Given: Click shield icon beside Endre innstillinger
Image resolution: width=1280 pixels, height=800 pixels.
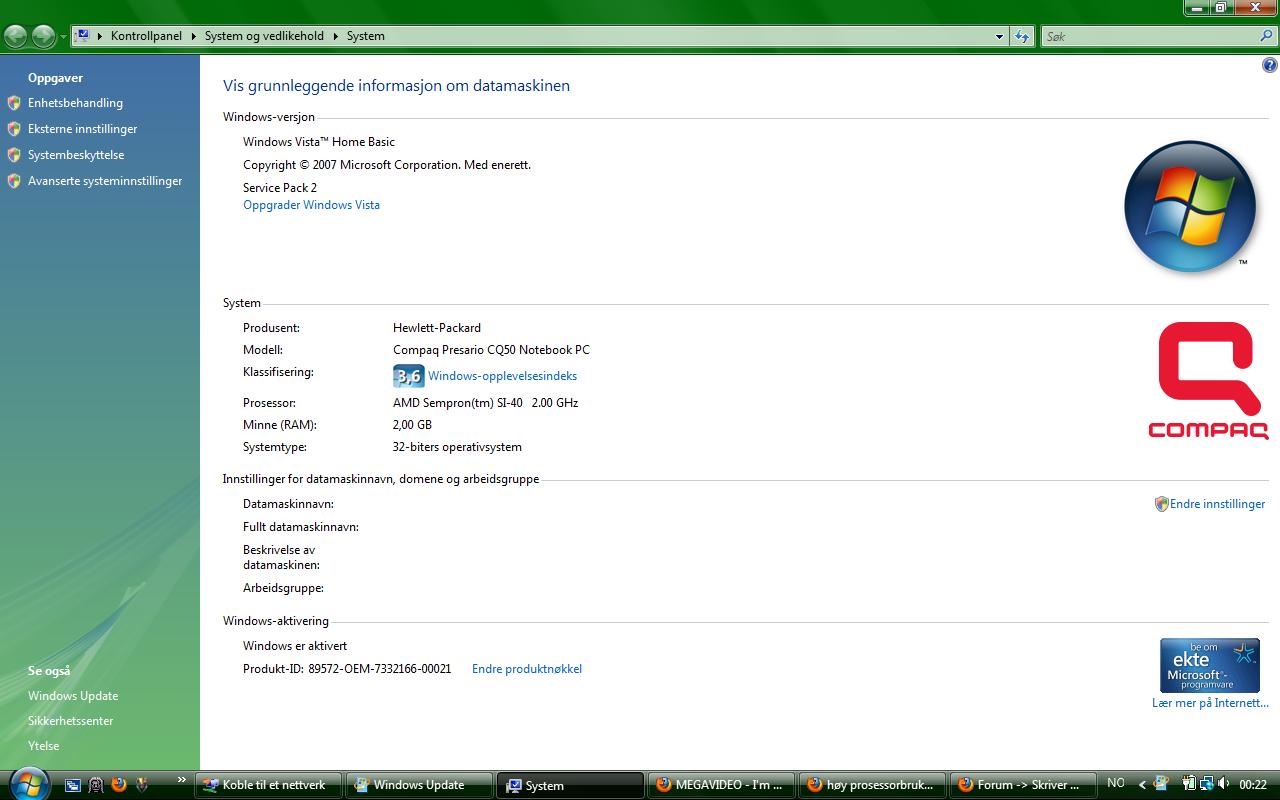Looking at the screenshot, I should click(x=1161, y=504).
